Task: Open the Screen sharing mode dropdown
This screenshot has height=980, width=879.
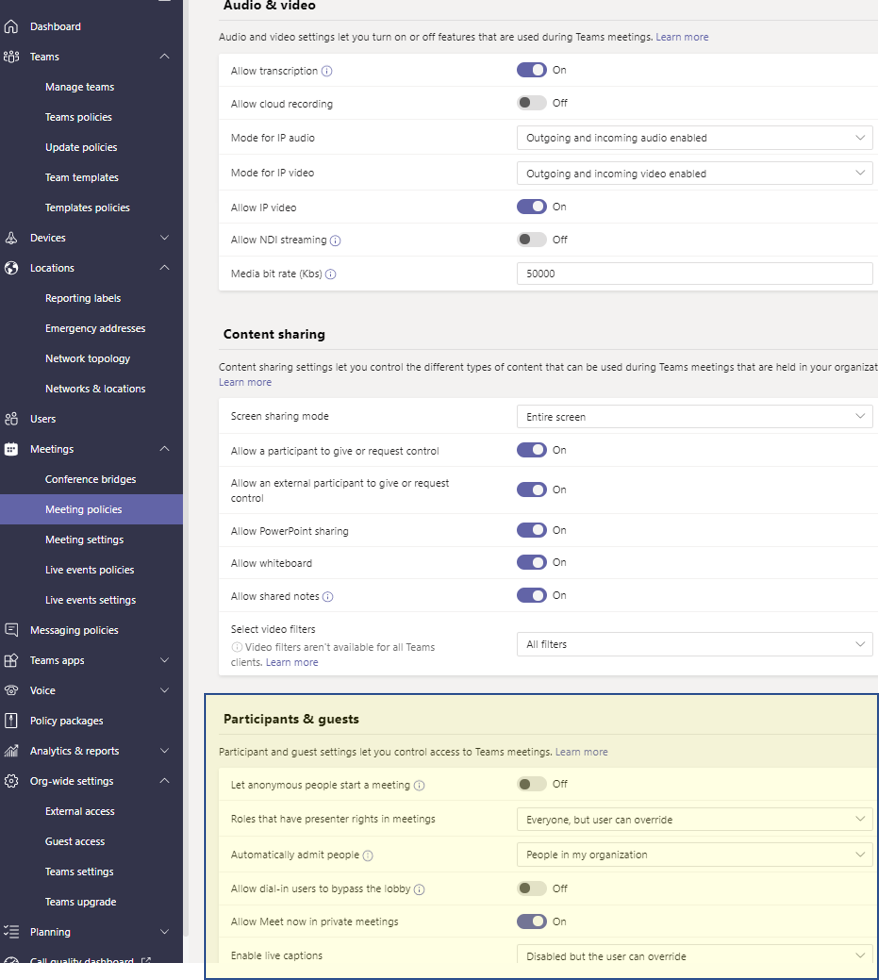Action: (x=694, y=416)
